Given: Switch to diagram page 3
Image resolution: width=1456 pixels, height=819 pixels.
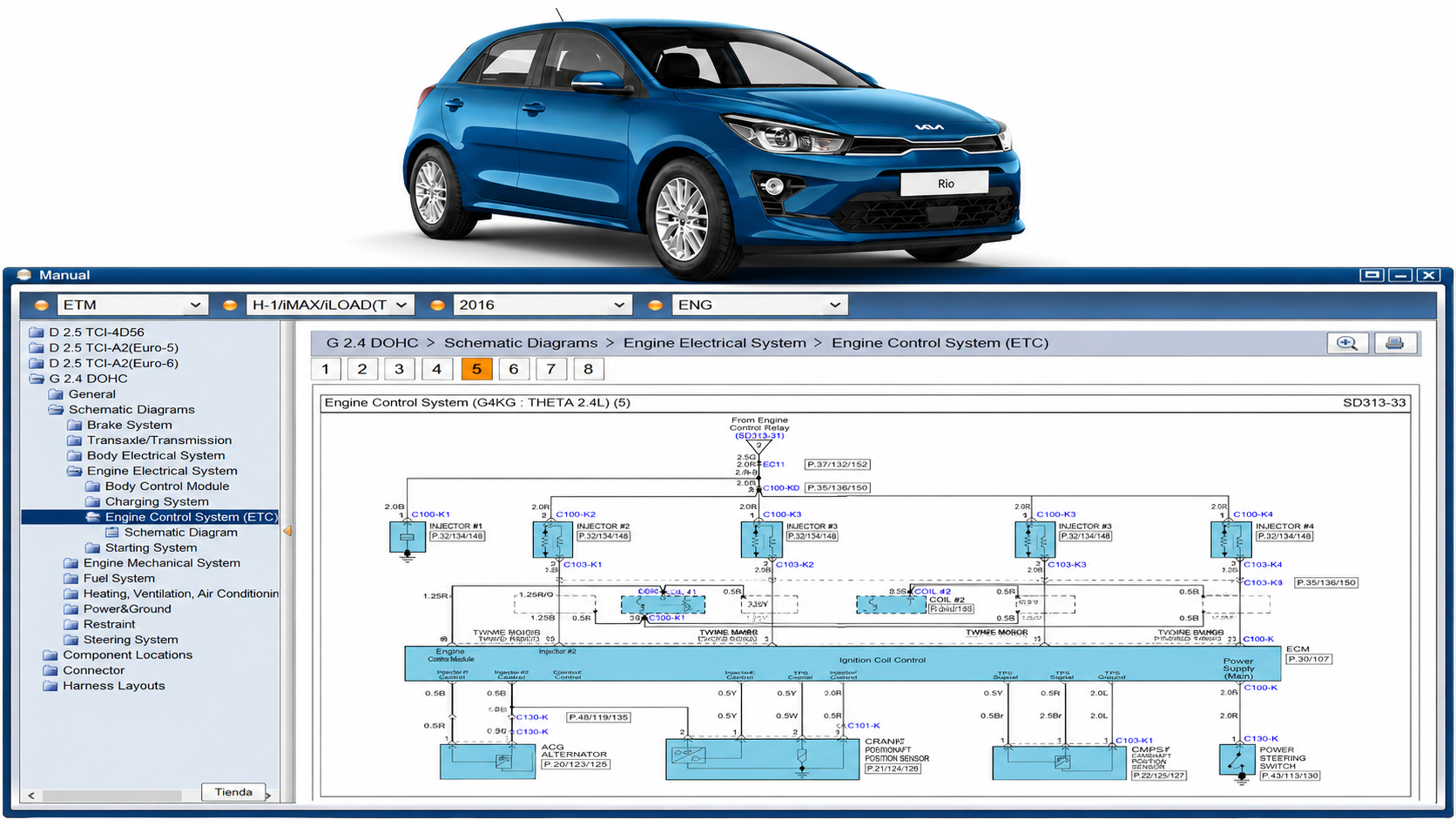Looking at the screenshot, I should [x=400, y=369].
